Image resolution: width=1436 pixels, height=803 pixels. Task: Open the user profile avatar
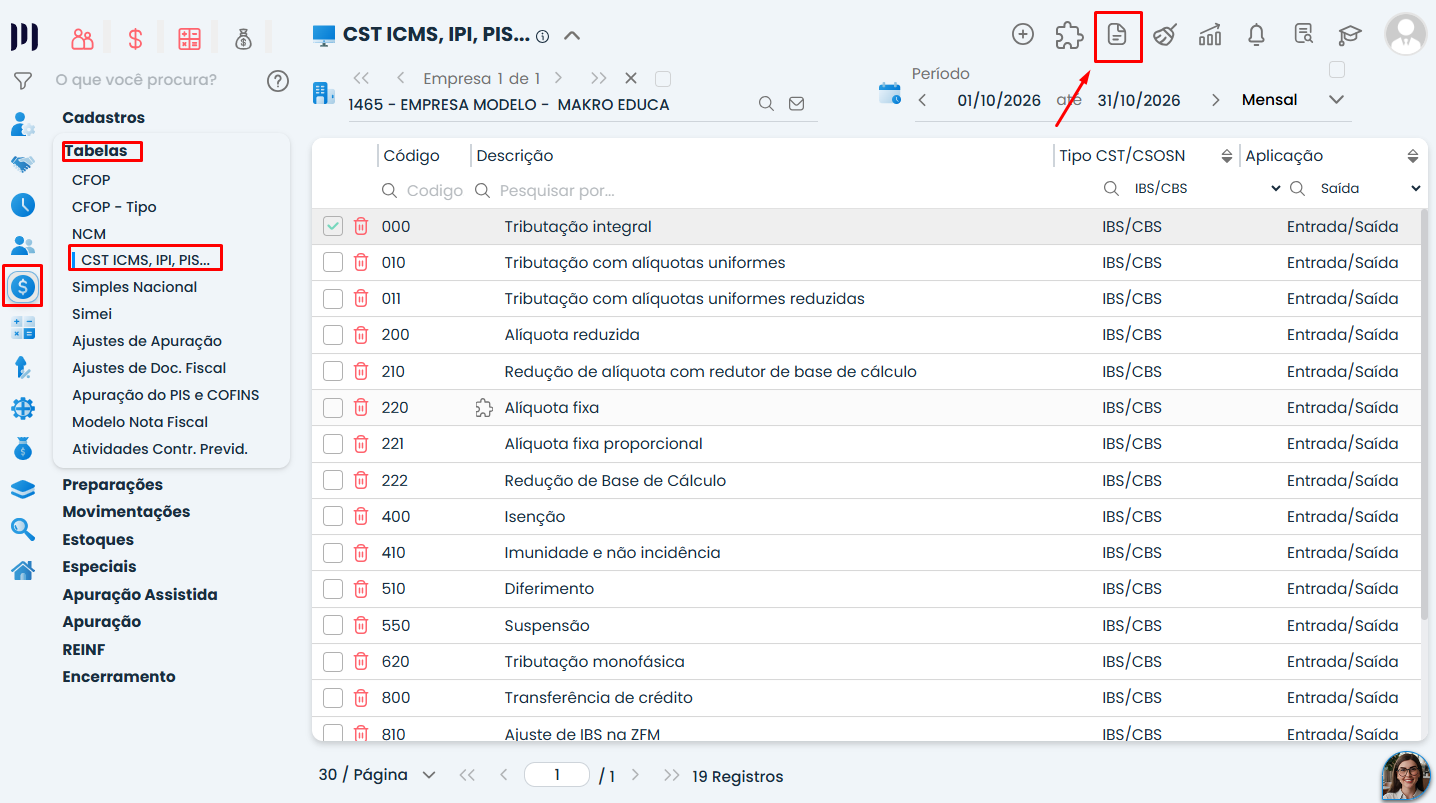[x=1405, y=35]
